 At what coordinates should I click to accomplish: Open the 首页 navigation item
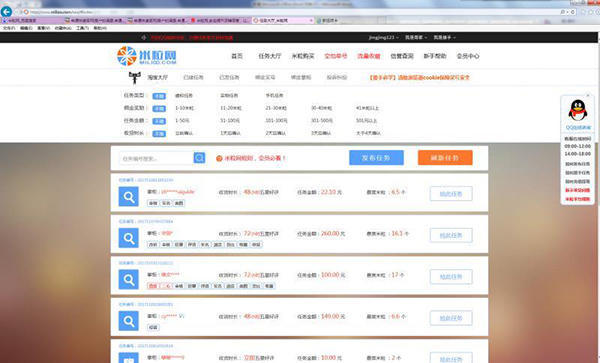click(x=237, y=56)
